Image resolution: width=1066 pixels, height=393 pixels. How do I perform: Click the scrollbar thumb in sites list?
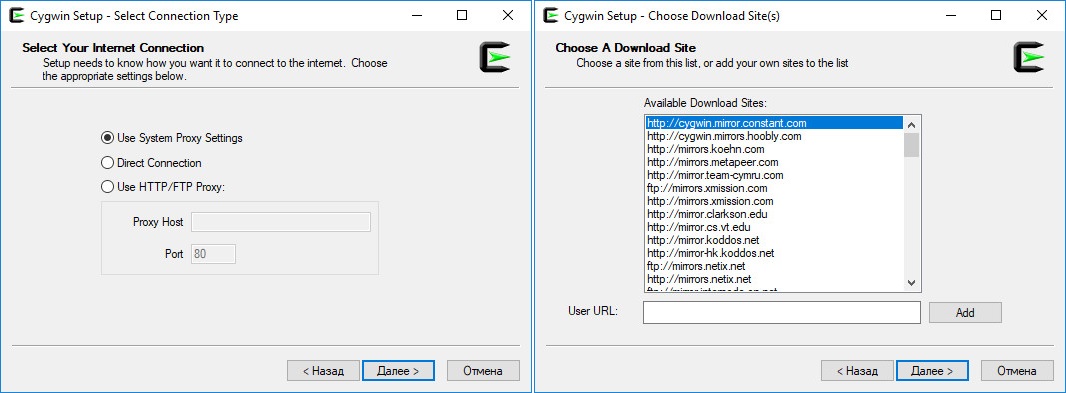(912, 145)
